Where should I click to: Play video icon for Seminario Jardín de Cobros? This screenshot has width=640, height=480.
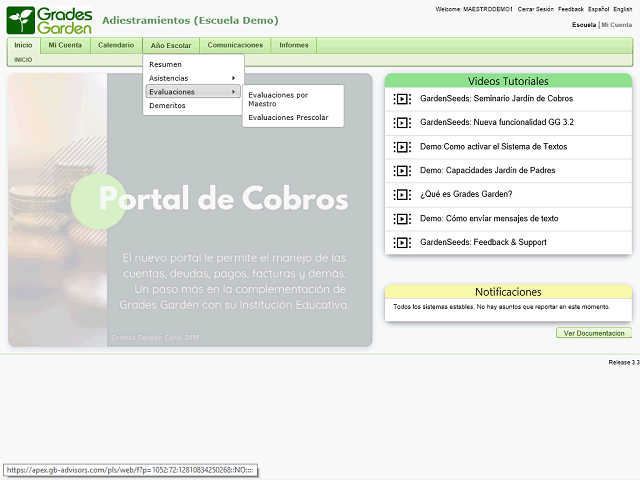(402, 99)
